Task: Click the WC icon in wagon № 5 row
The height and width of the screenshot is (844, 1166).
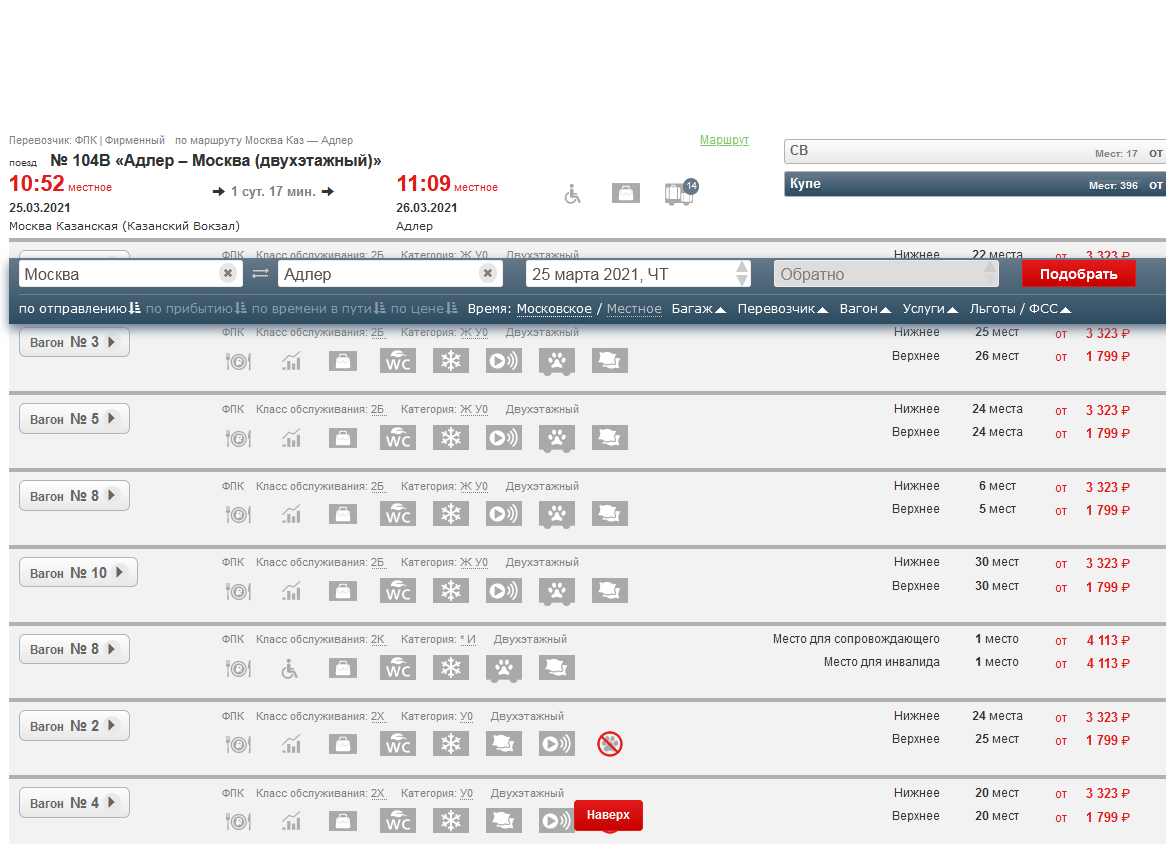Action: point(398,437)
